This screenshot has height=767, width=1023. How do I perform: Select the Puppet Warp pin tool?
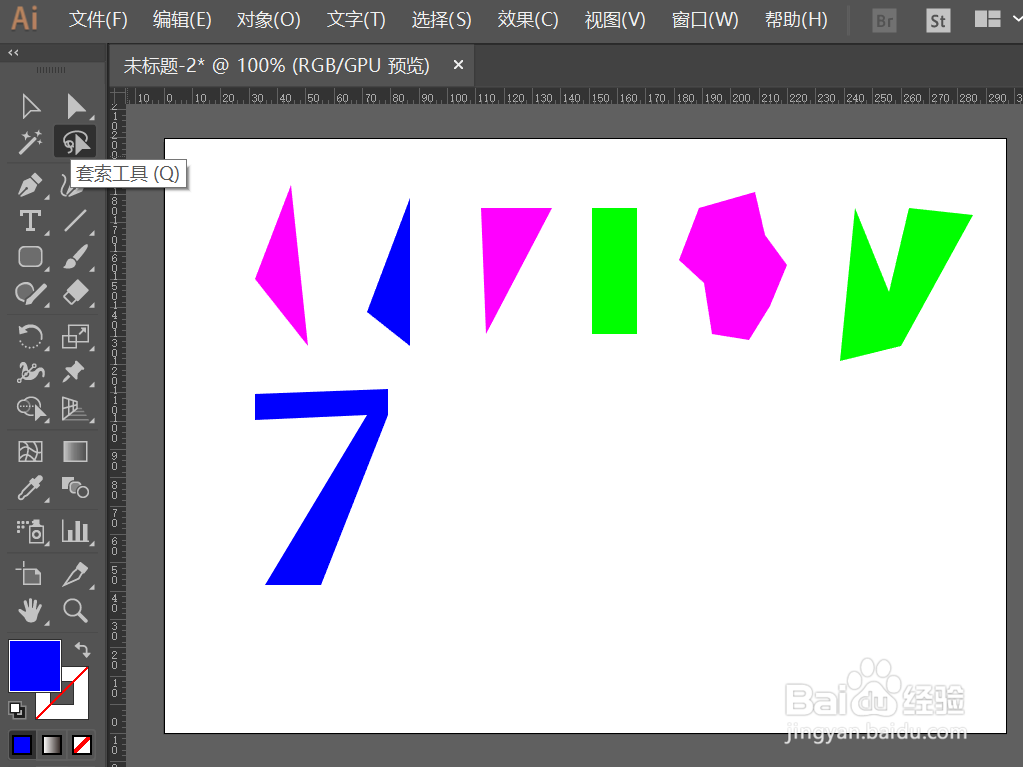click(76, 372)
